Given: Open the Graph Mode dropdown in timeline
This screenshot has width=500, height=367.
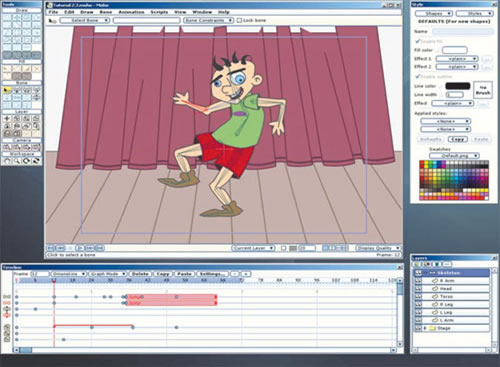Looking at the screenshot, I should 107,274.
